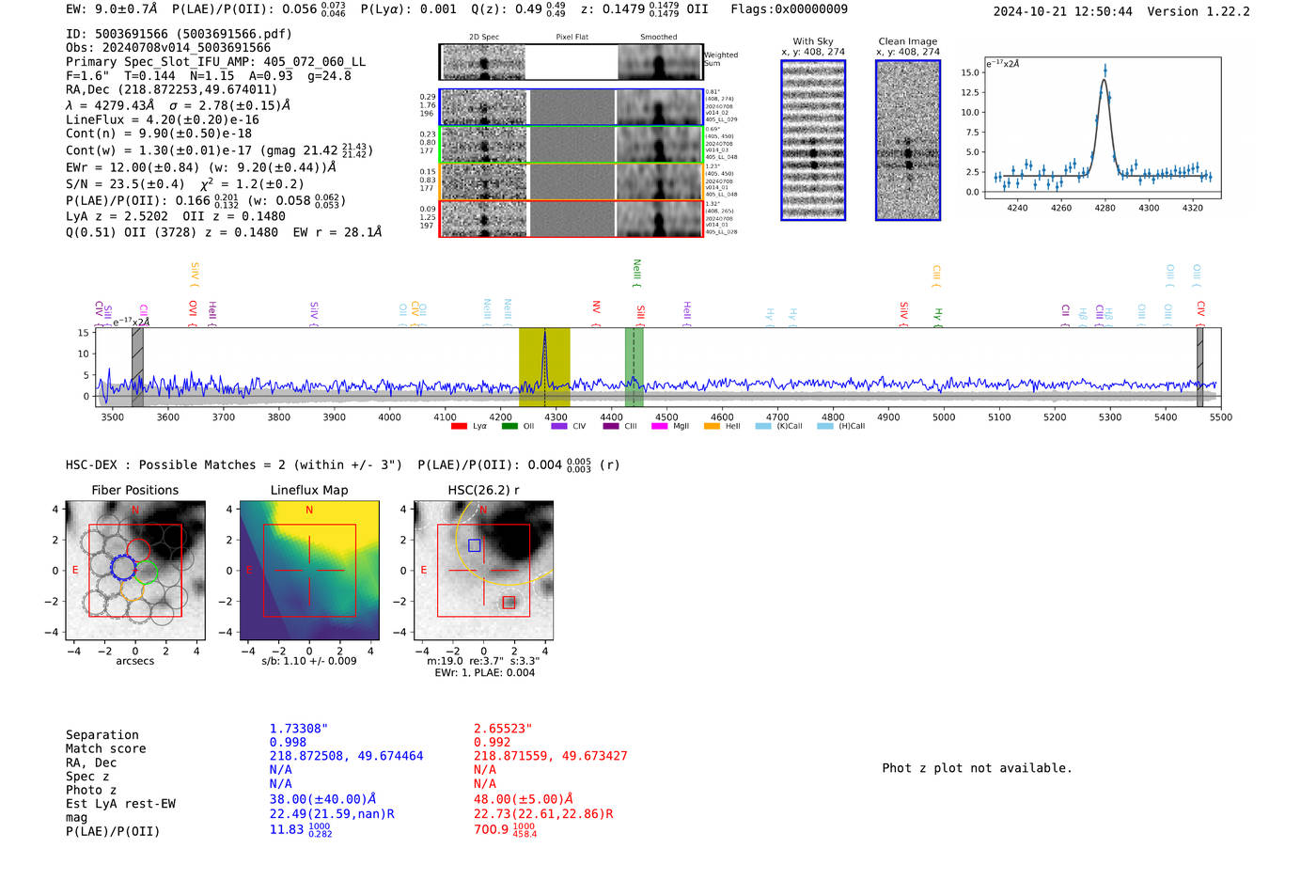Click the gray hatched band near 3550
1316x896 pixels.
pyautogui.click(x=137, y=367)
